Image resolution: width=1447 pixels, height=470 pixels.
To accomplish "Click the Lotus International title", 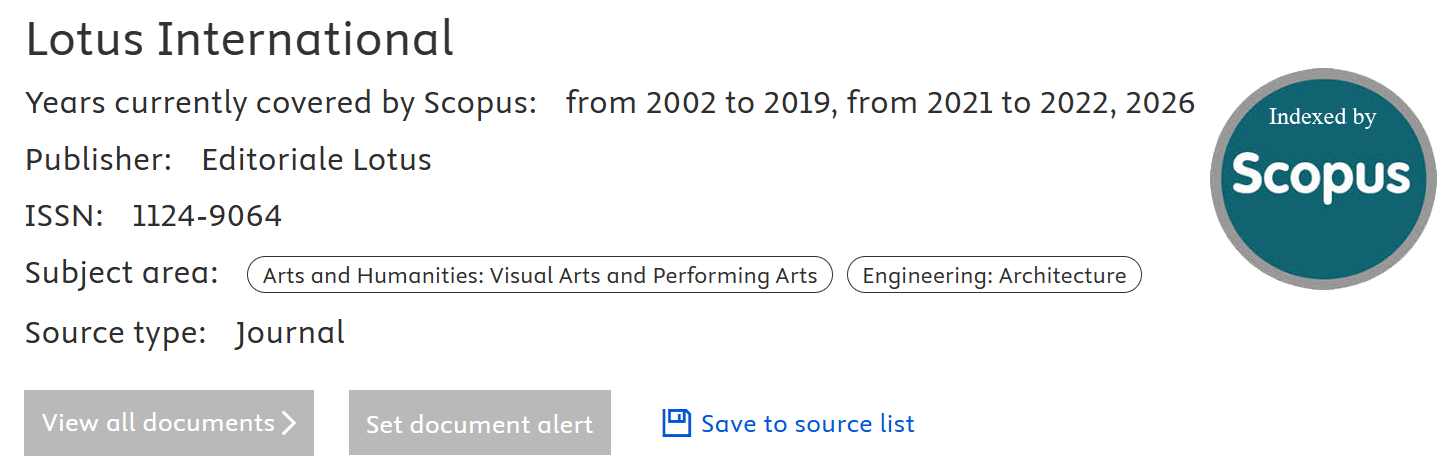I will click(x=239, y=40).
